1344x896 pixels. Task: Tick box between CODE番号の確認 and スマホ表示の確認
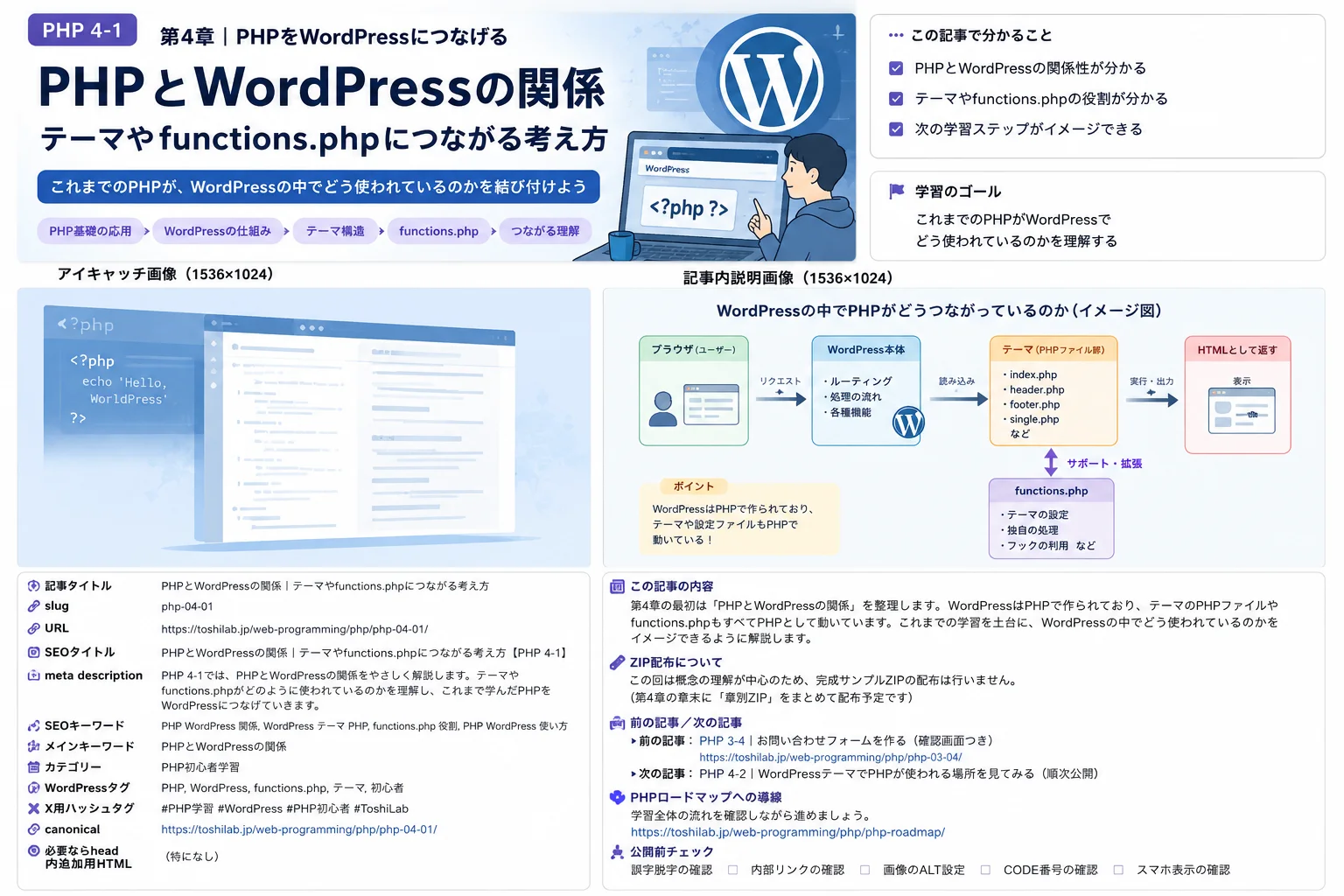pyautogui.click(x=1118, y=870)
